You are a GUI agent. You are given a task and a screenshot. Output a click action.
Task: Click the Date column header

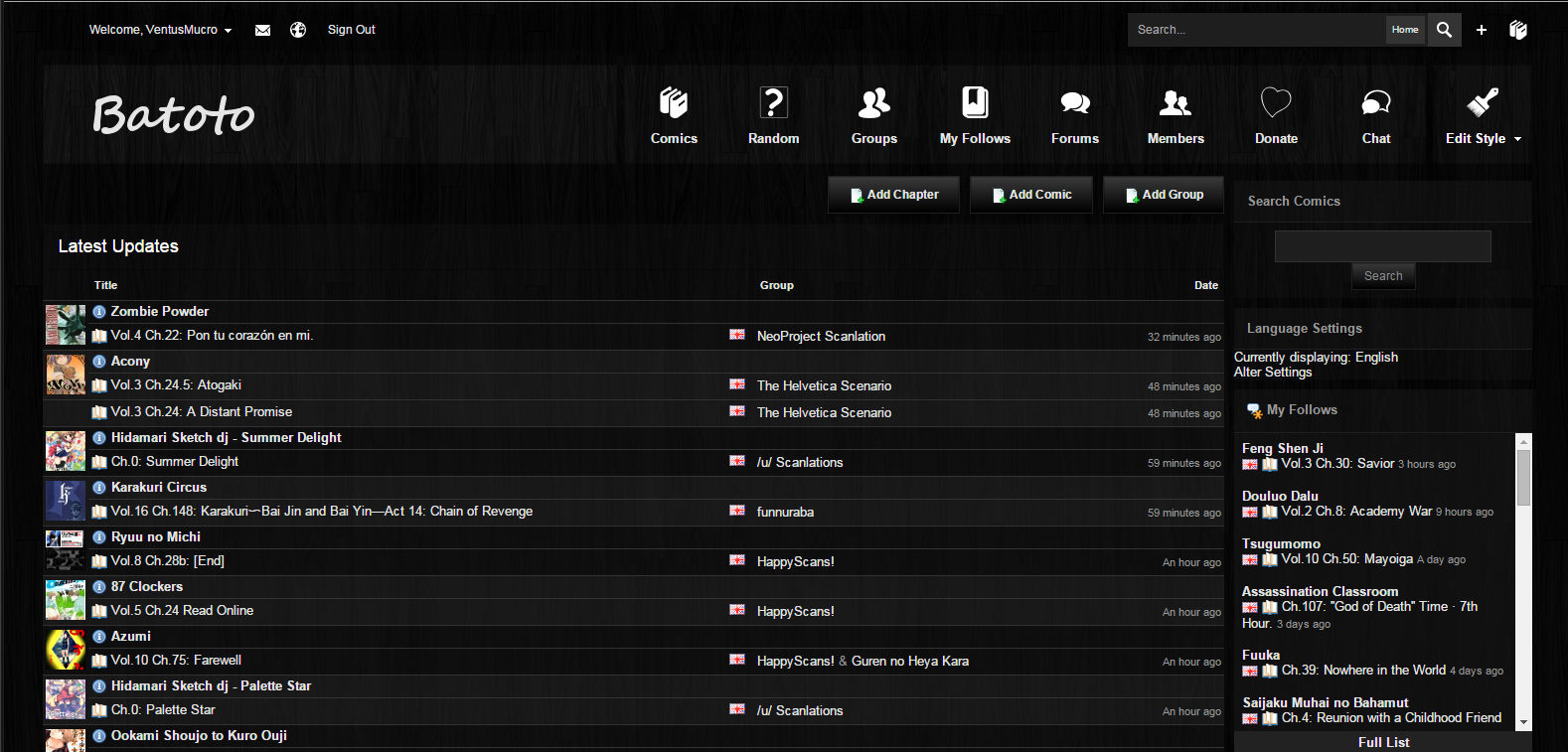coord(1206,285)
